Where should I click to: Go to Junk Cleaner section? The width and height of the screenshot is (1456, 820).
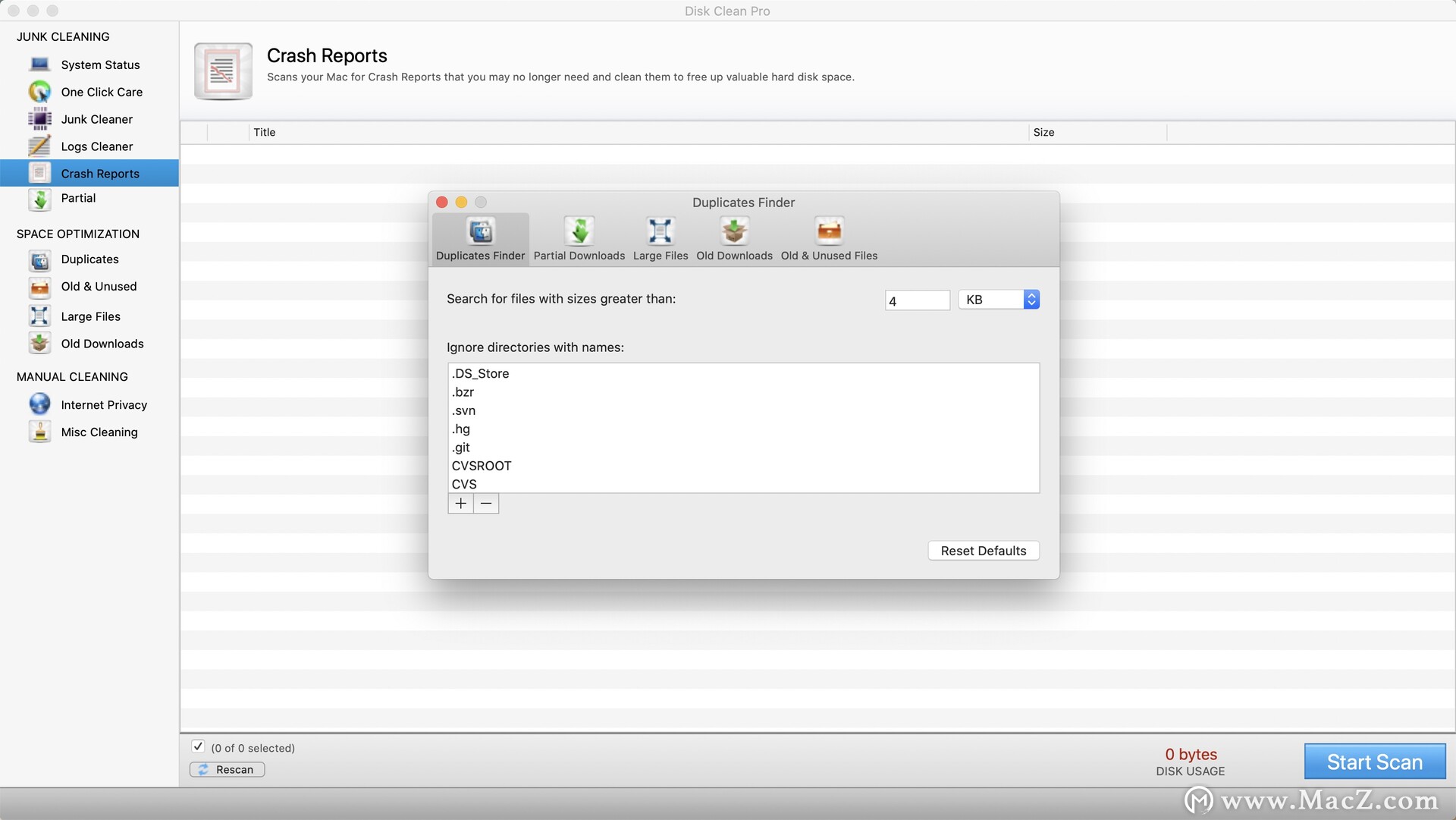pyautogui.click(x=96, y=119)
